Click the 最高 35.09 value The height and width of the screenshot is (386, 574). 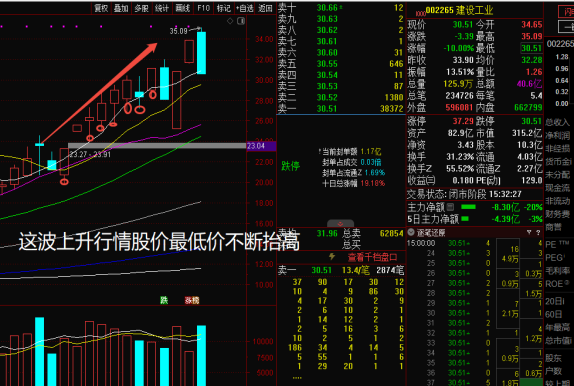coord(532,36)
